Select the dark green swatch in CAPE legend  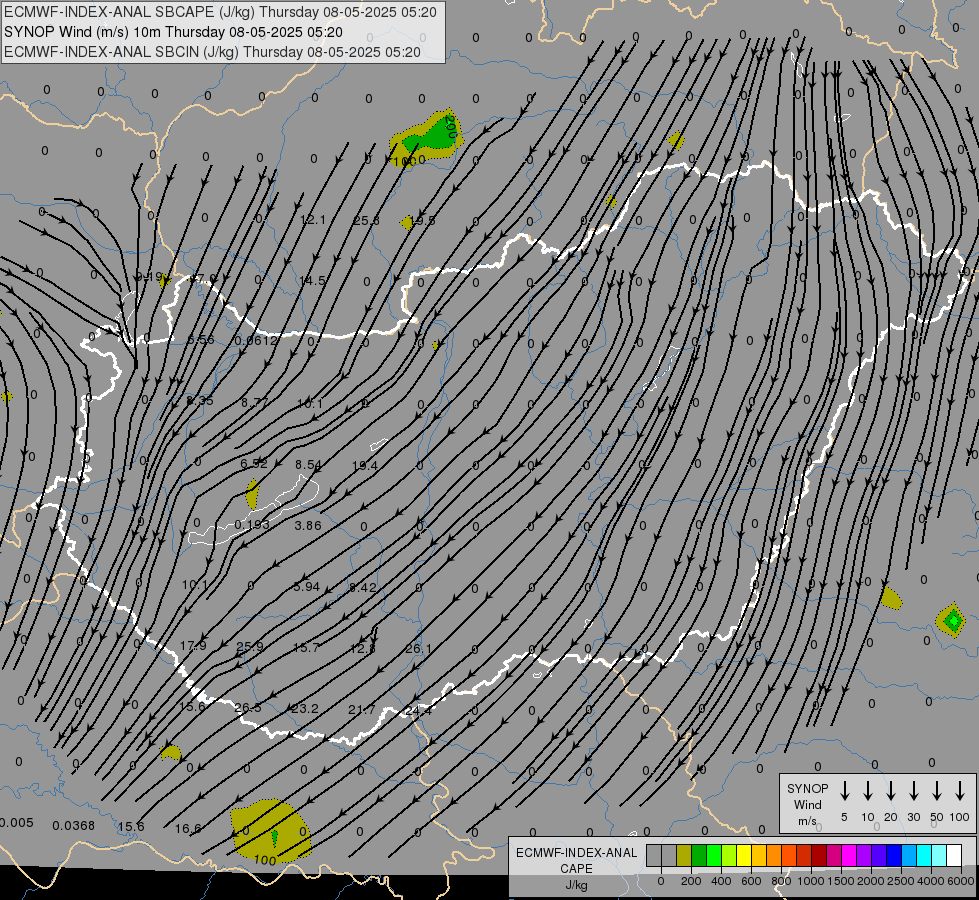click(x=699, y=855)
